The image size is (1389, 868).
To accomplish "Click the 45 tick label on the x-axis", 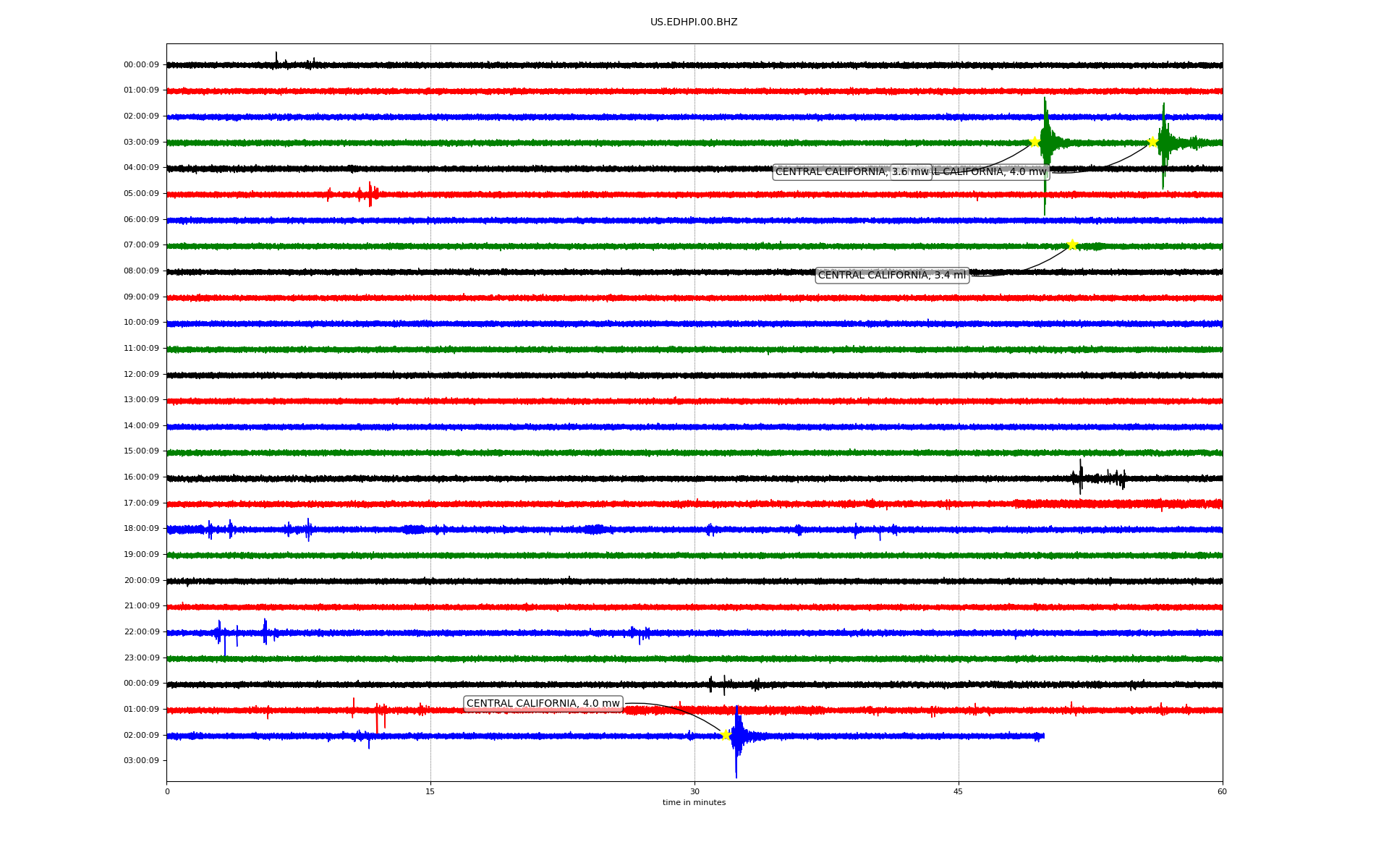I will 958,791.
